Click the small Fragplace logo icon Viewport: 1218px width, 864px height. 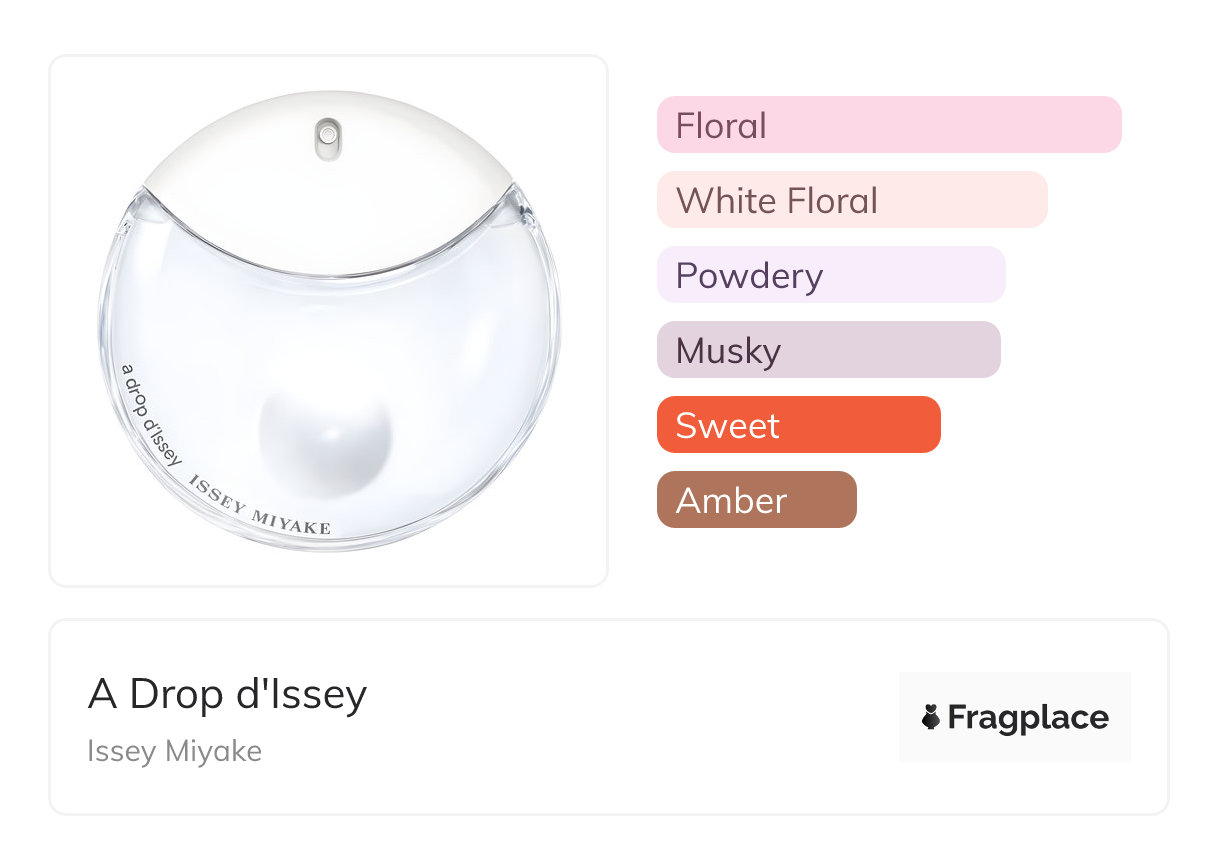coord(931,717)
